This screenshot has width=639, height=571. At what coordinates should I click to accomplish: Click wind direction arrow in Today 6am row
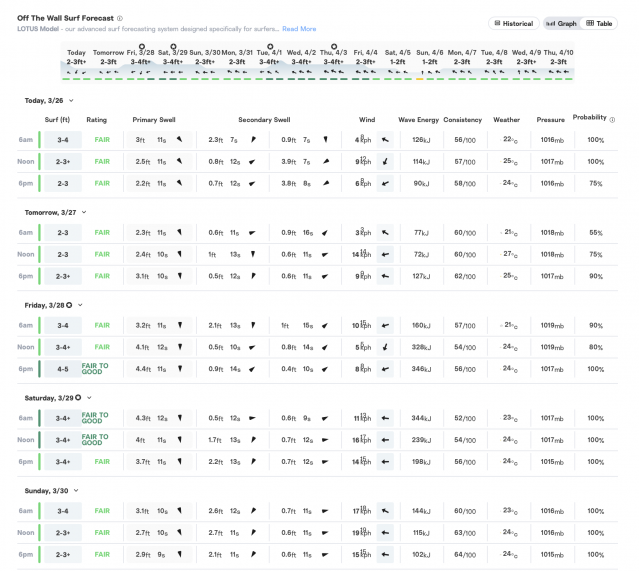tap(385, 140)
